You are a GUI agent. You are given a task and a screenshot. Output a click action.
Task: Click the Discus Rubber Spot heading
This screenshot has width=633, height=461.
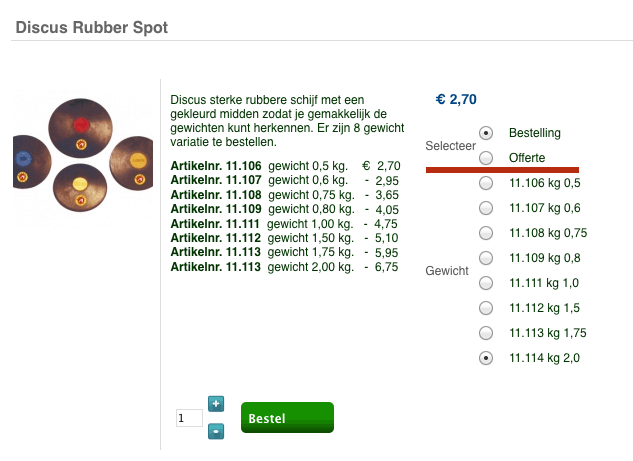(92, 27)
